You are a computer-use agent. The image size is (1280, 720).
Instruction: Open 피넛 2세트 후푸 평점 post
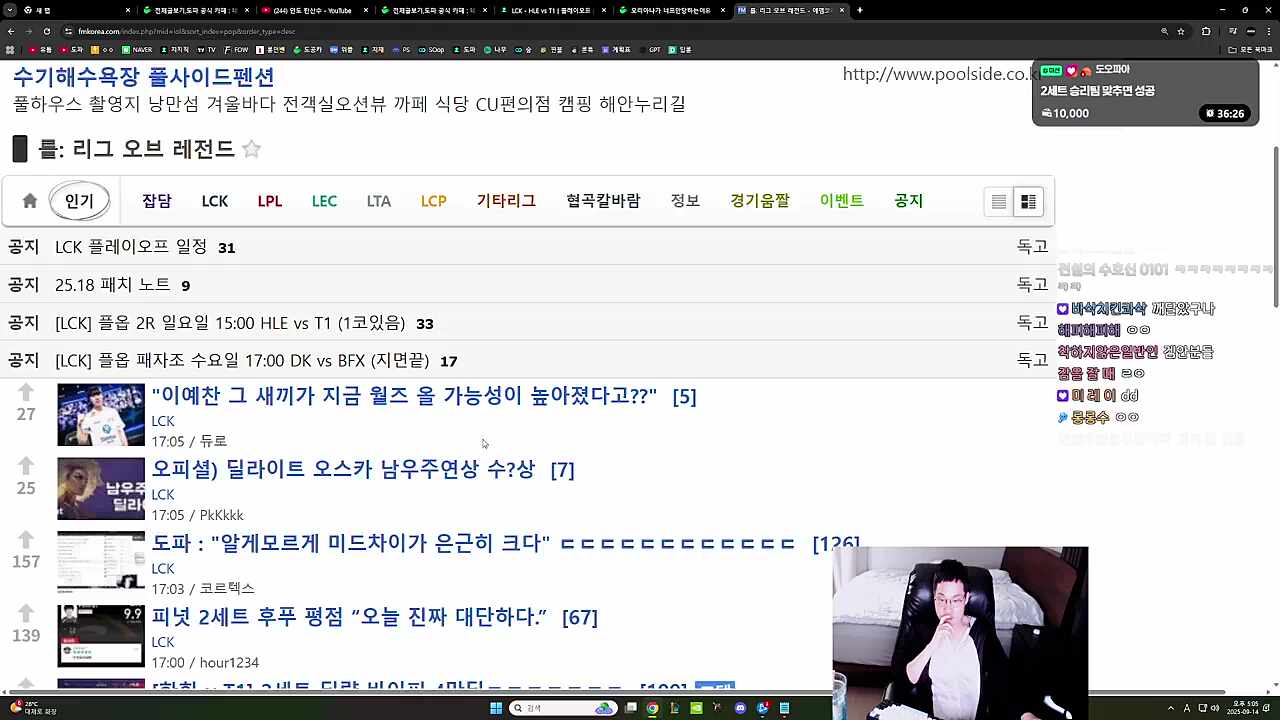[349, 617]
